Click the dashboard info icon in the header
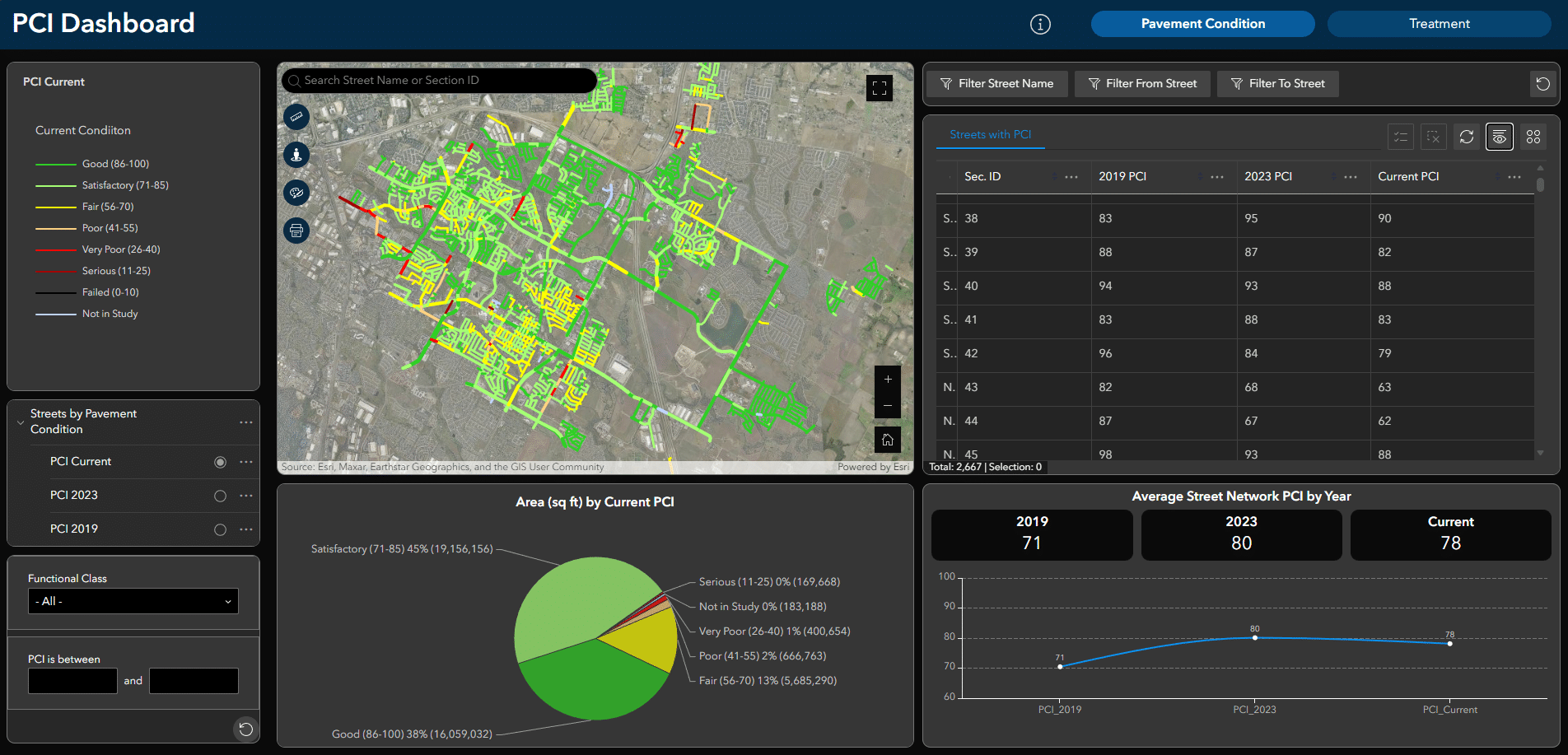Screen dimensions: 1568x755 (1040, 24)
